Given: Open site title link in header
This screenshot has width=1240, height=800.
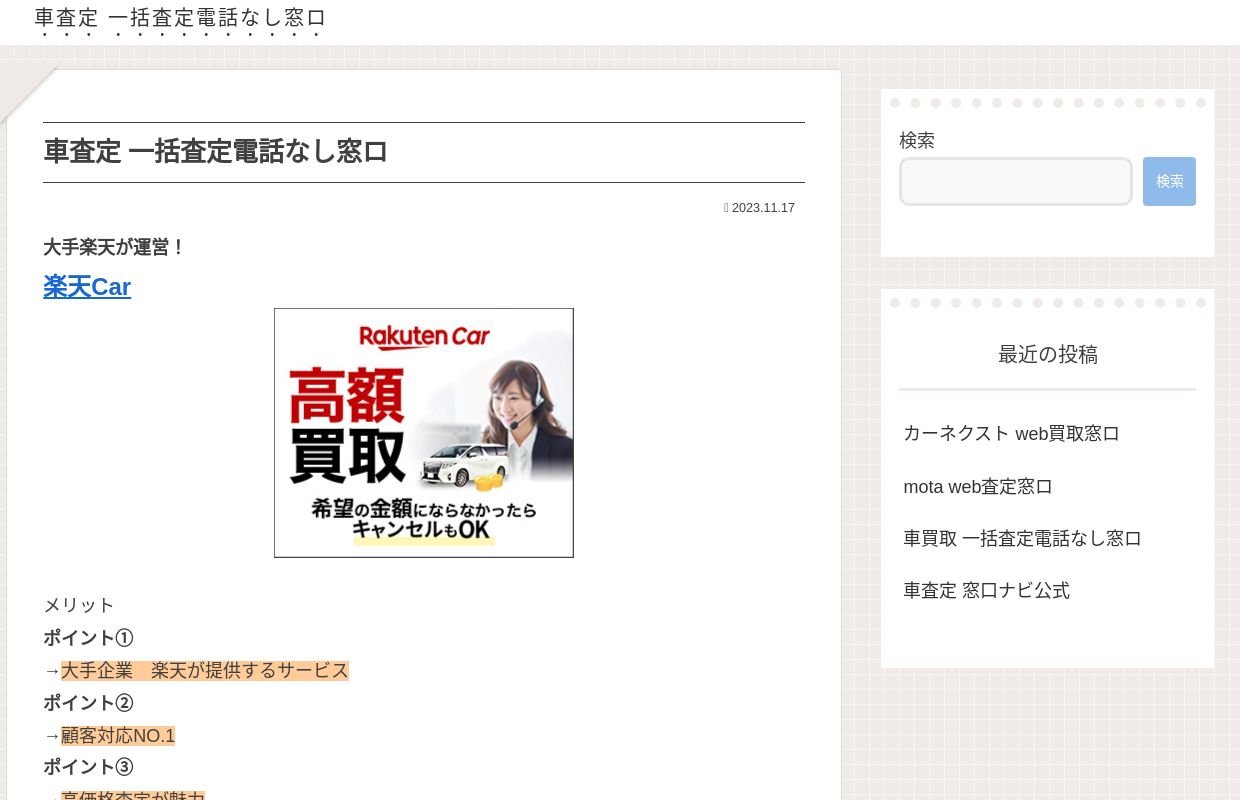Looking at the screenshot, I should click(x=180, y=18).
